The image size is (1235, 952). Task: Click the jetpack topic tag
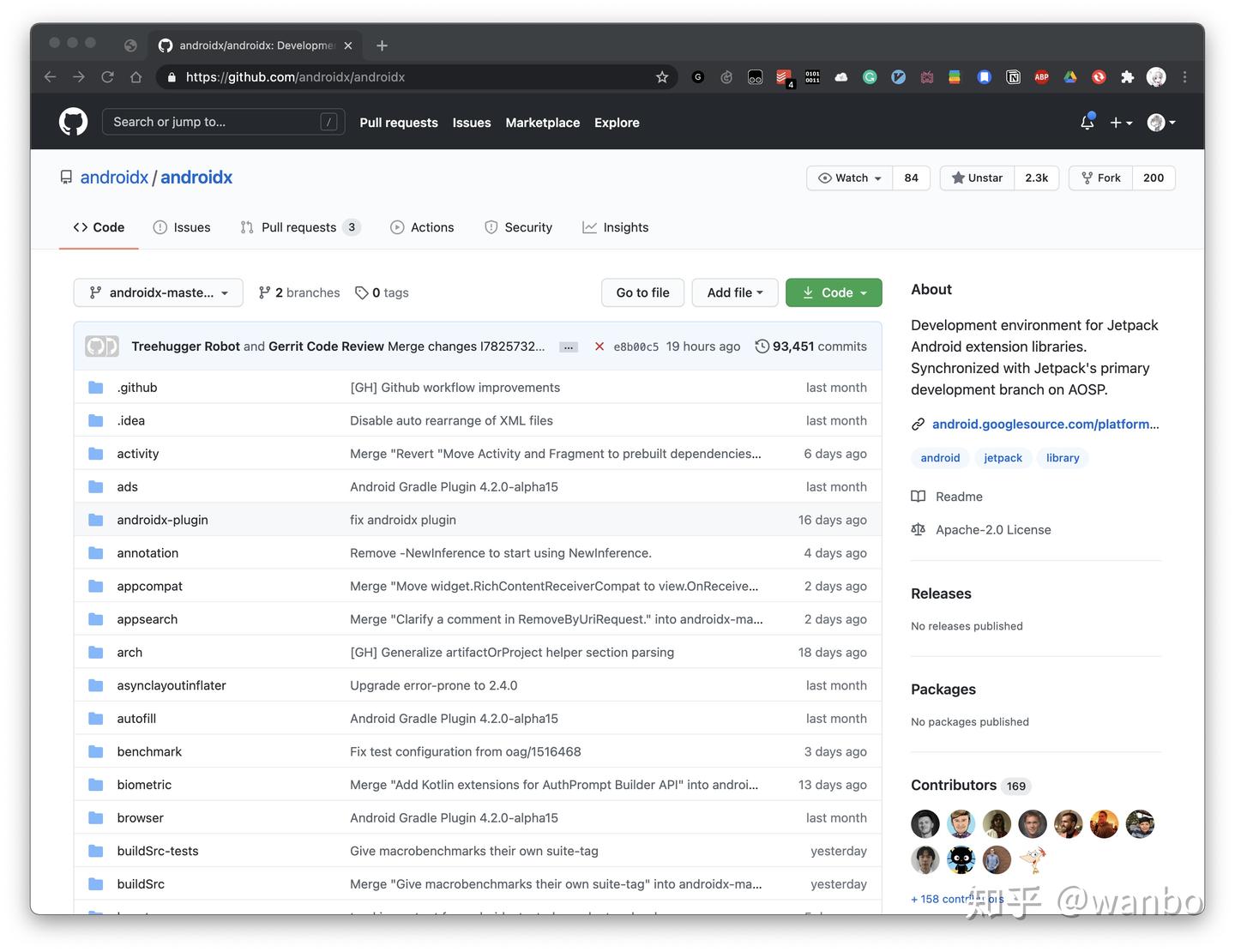click(x=1003, y=458)
